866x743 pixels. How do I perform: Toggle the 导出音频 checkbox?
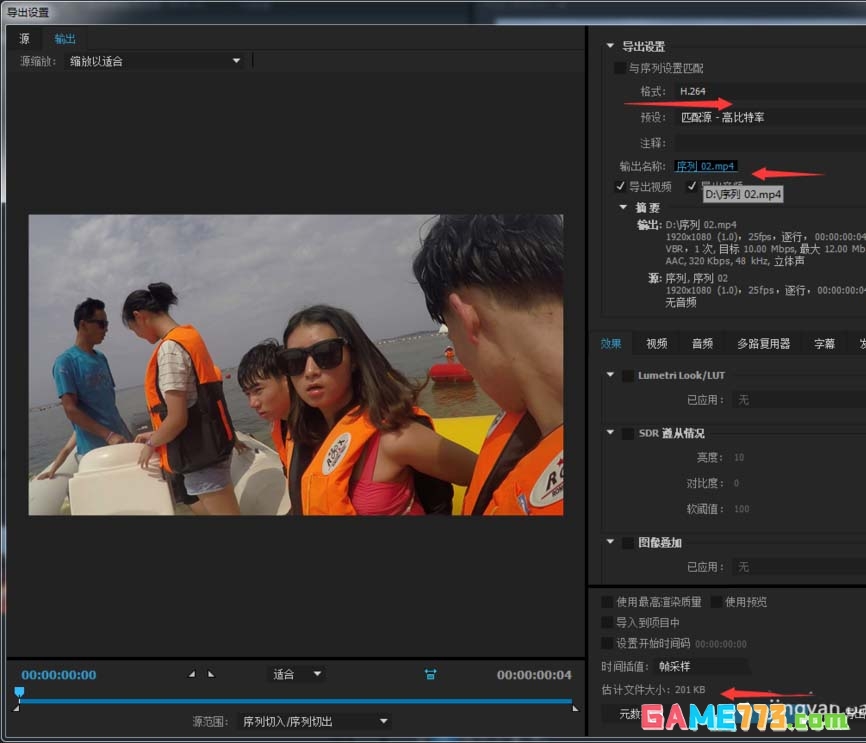(691, 186)
